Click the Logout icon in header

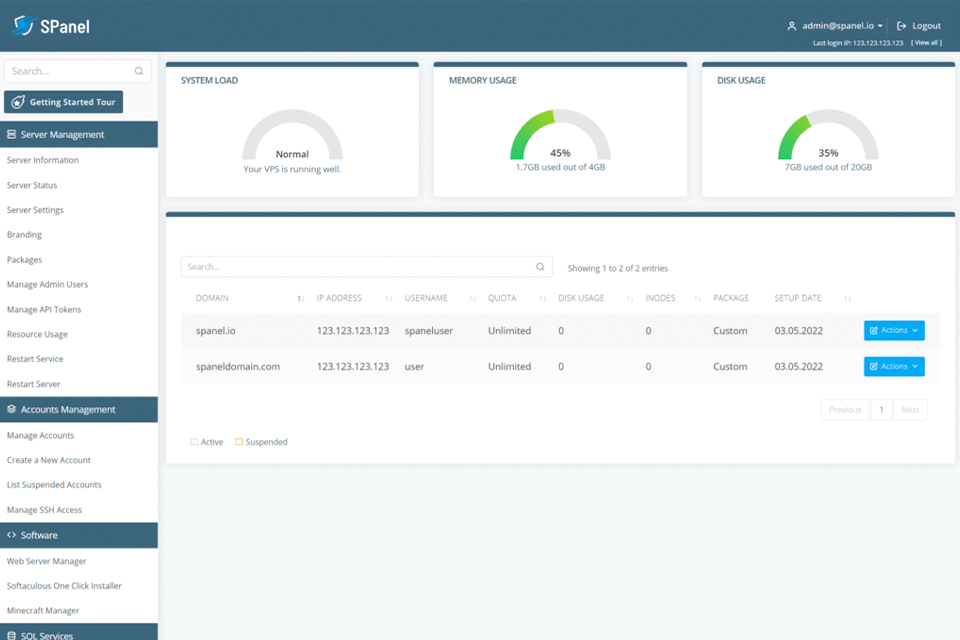click(x=901, y=26)
